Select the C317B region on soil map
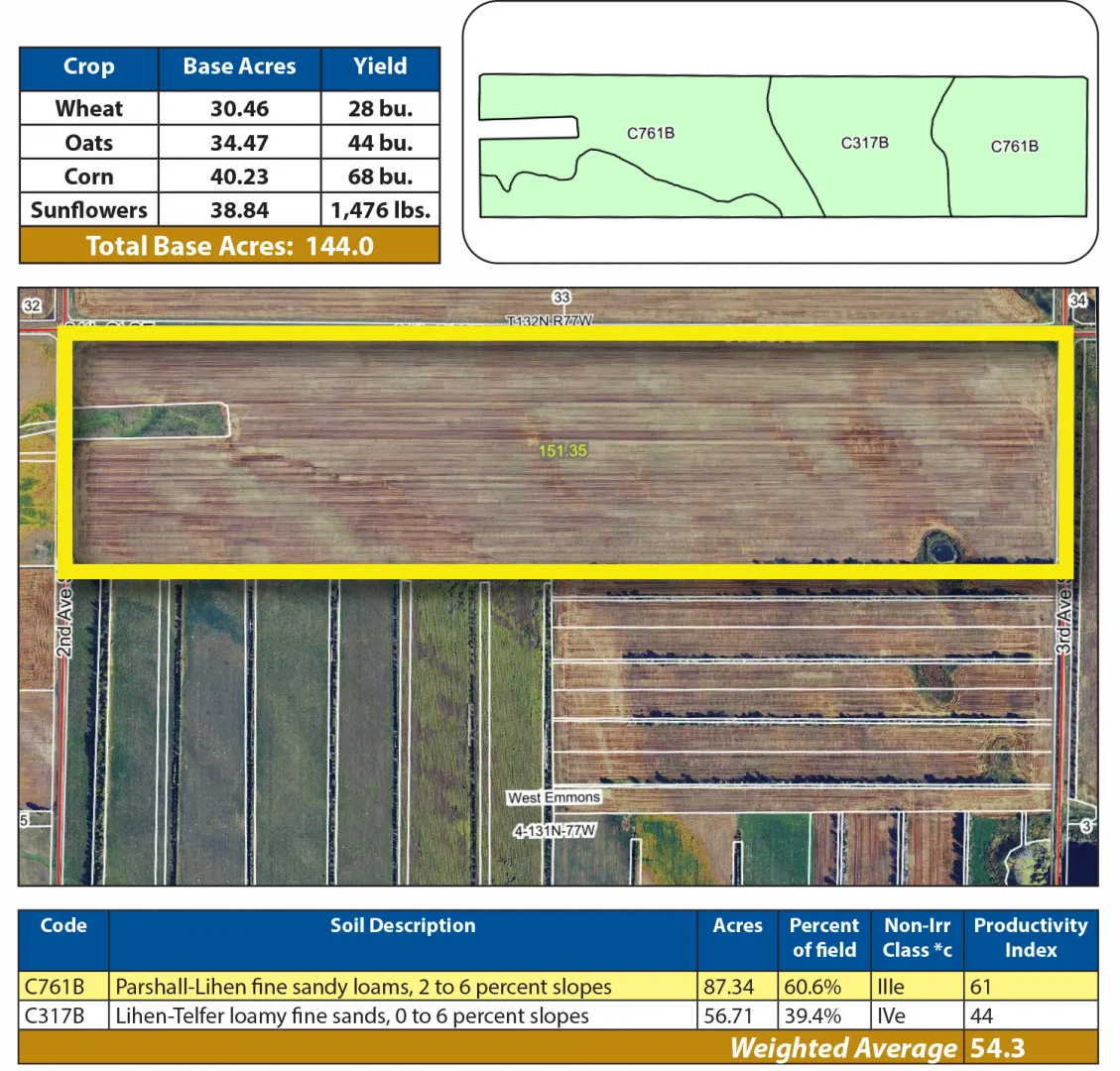This screenshot has height=1071, width=1120. (864, 143)
